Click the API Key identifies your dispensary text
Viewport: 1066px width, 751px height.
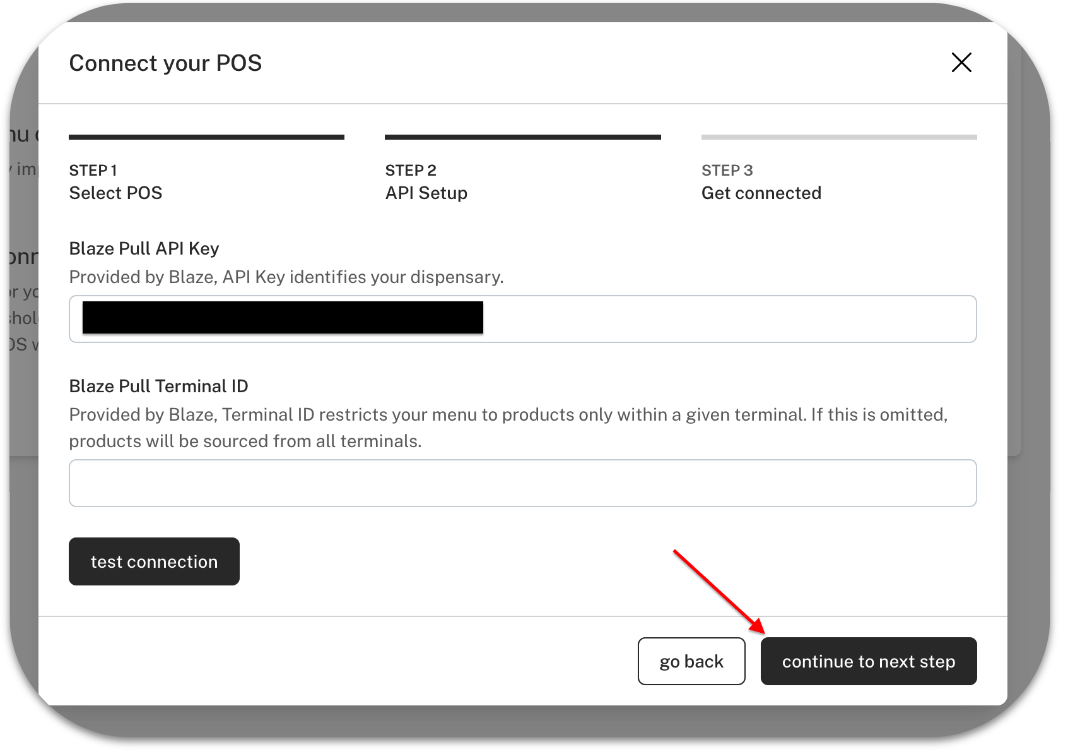click(x=286, y=277)
